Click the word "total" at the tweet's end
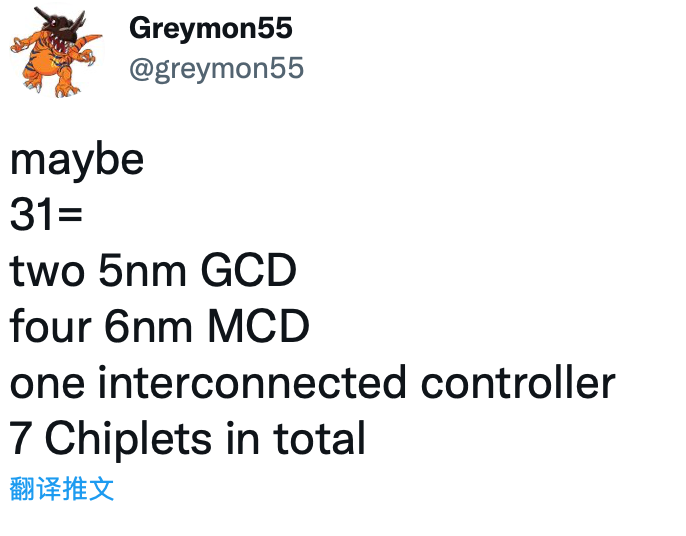This screenshot has width=686, height=536. (319, 437)
